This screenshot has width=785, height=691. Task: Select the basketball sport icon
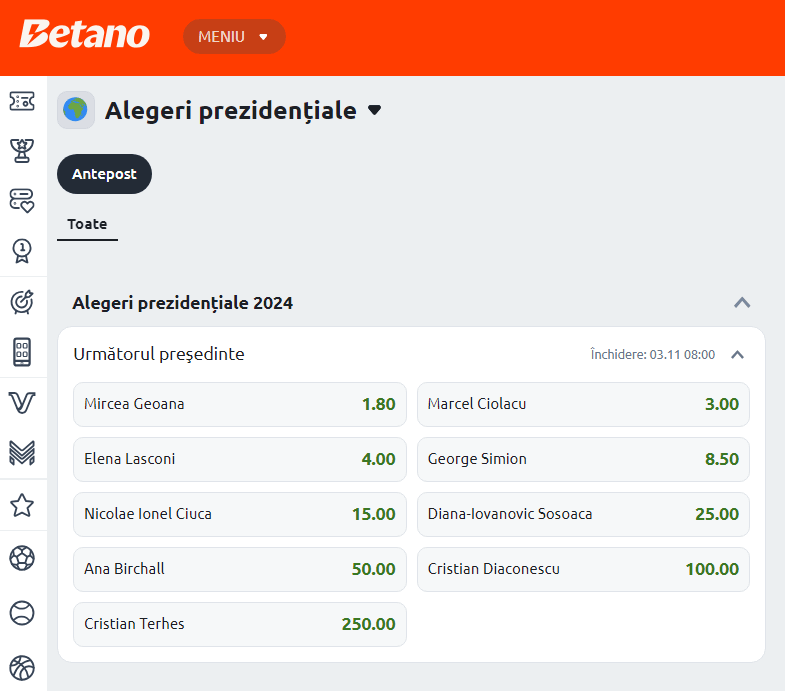(22, 667)
